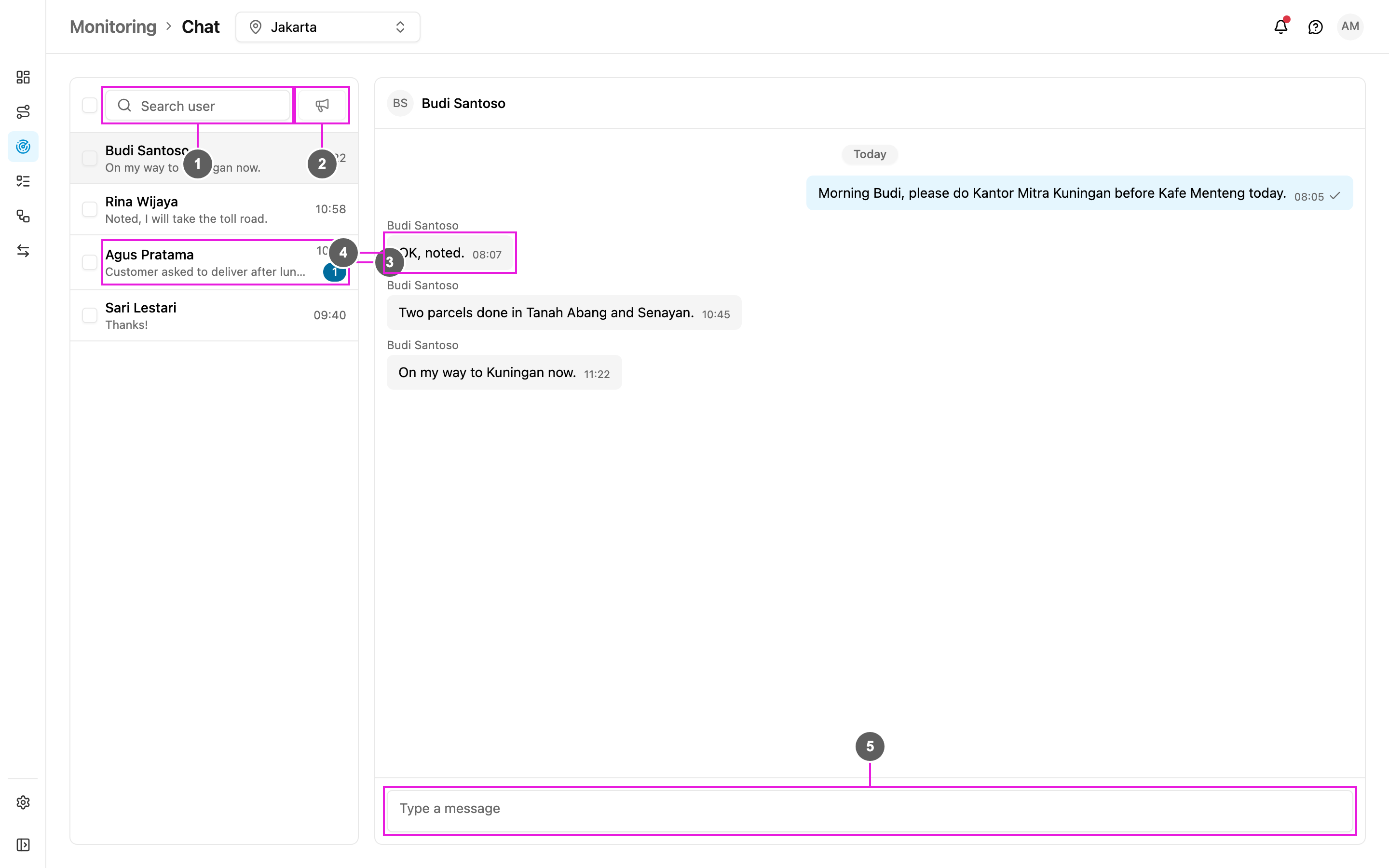The width and height of the screenshot is (1389, 868).
Task: Click the location pin icon in Jakarta selector
Action: (256, 27)
